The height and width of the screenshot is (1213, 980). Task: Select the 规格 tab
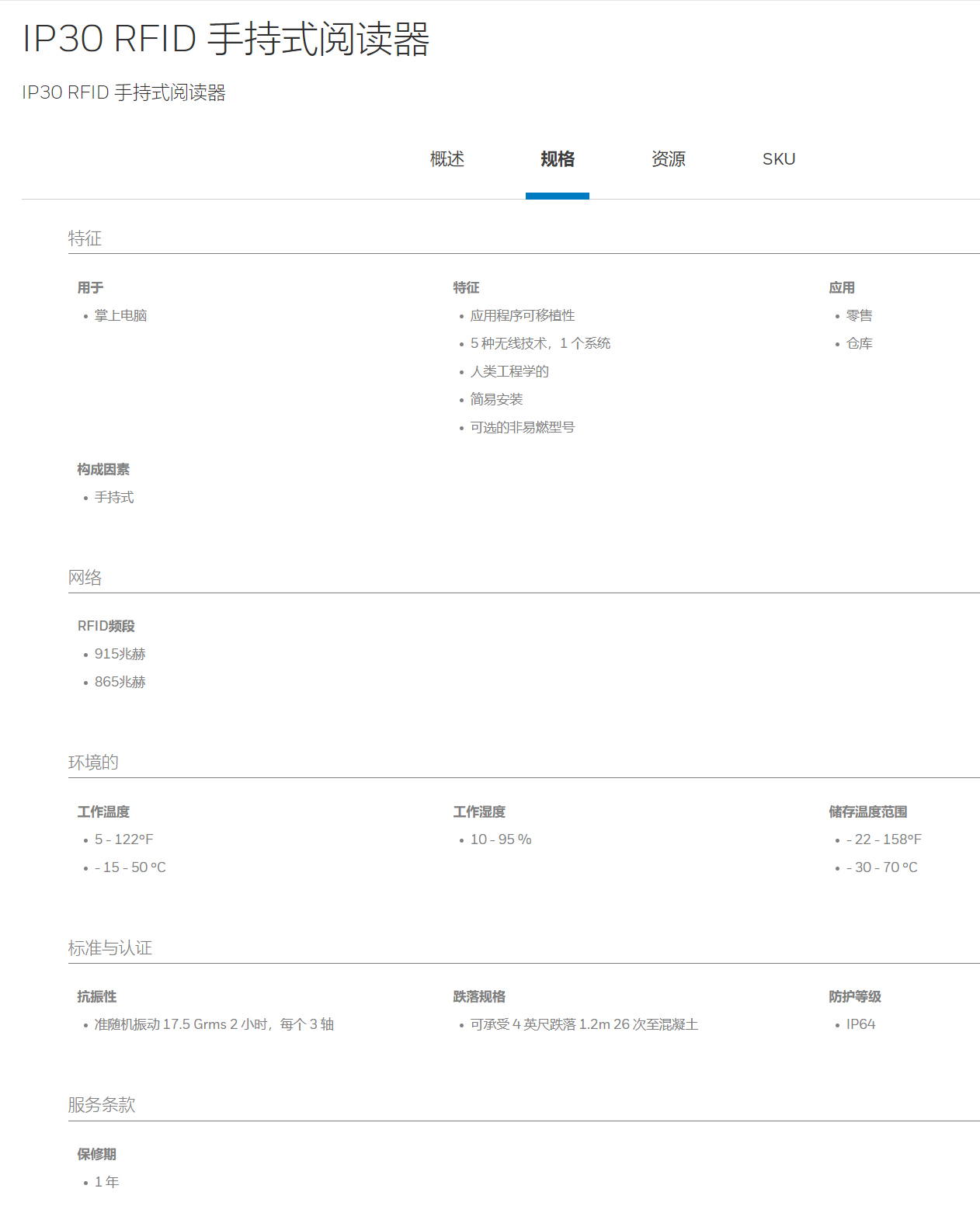click(557, 159)
